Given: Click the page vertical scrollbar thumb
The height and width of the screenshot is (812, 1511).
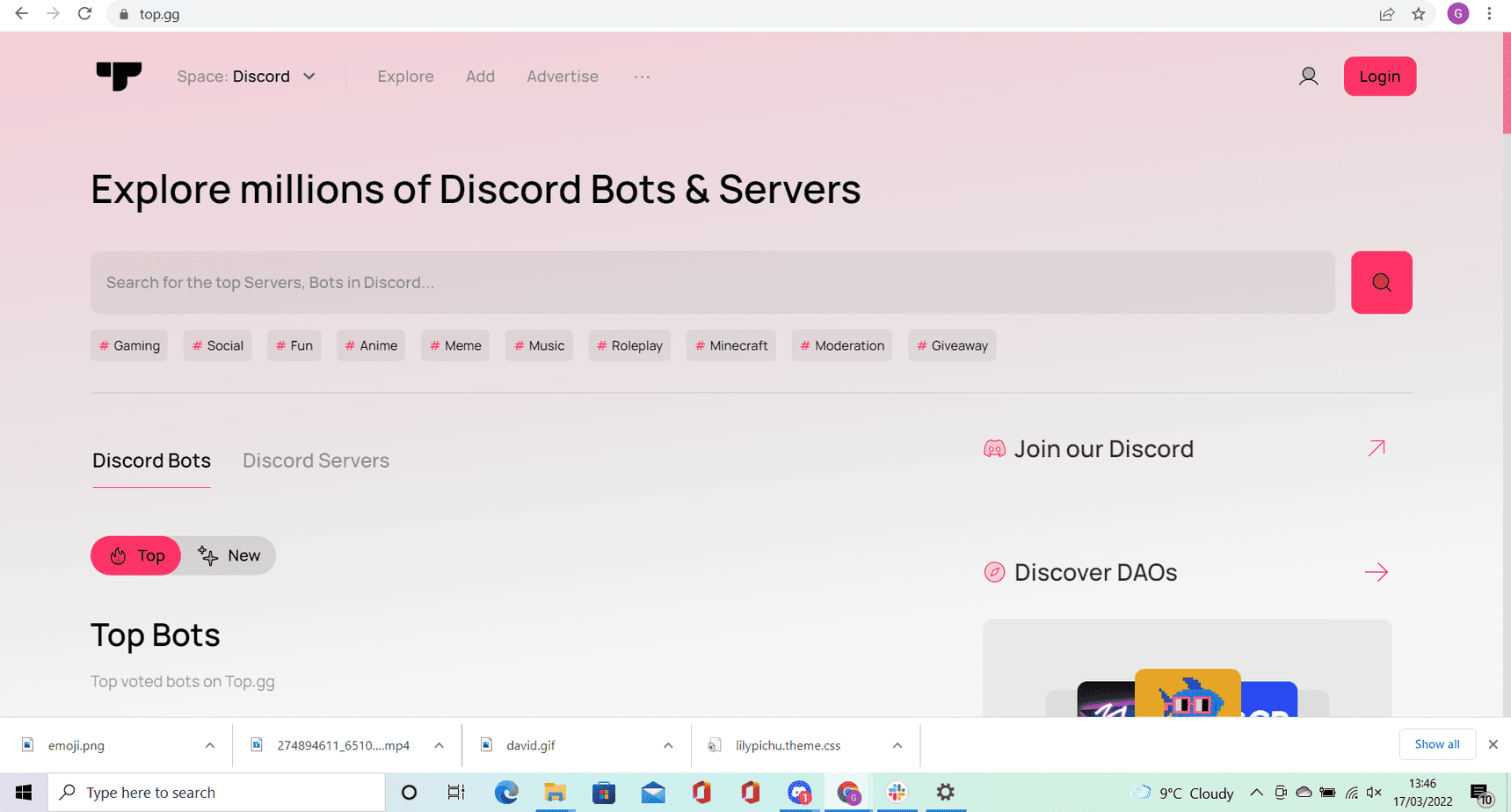Looking at the screenshot, I should point(1506,83).
